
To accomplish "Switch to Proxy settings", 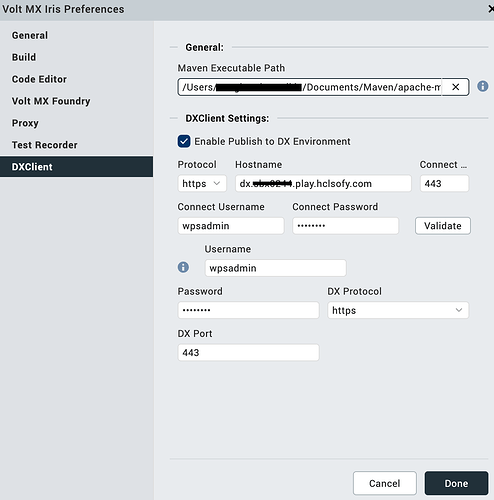I will pyautogui.click(x=25, y=123).
